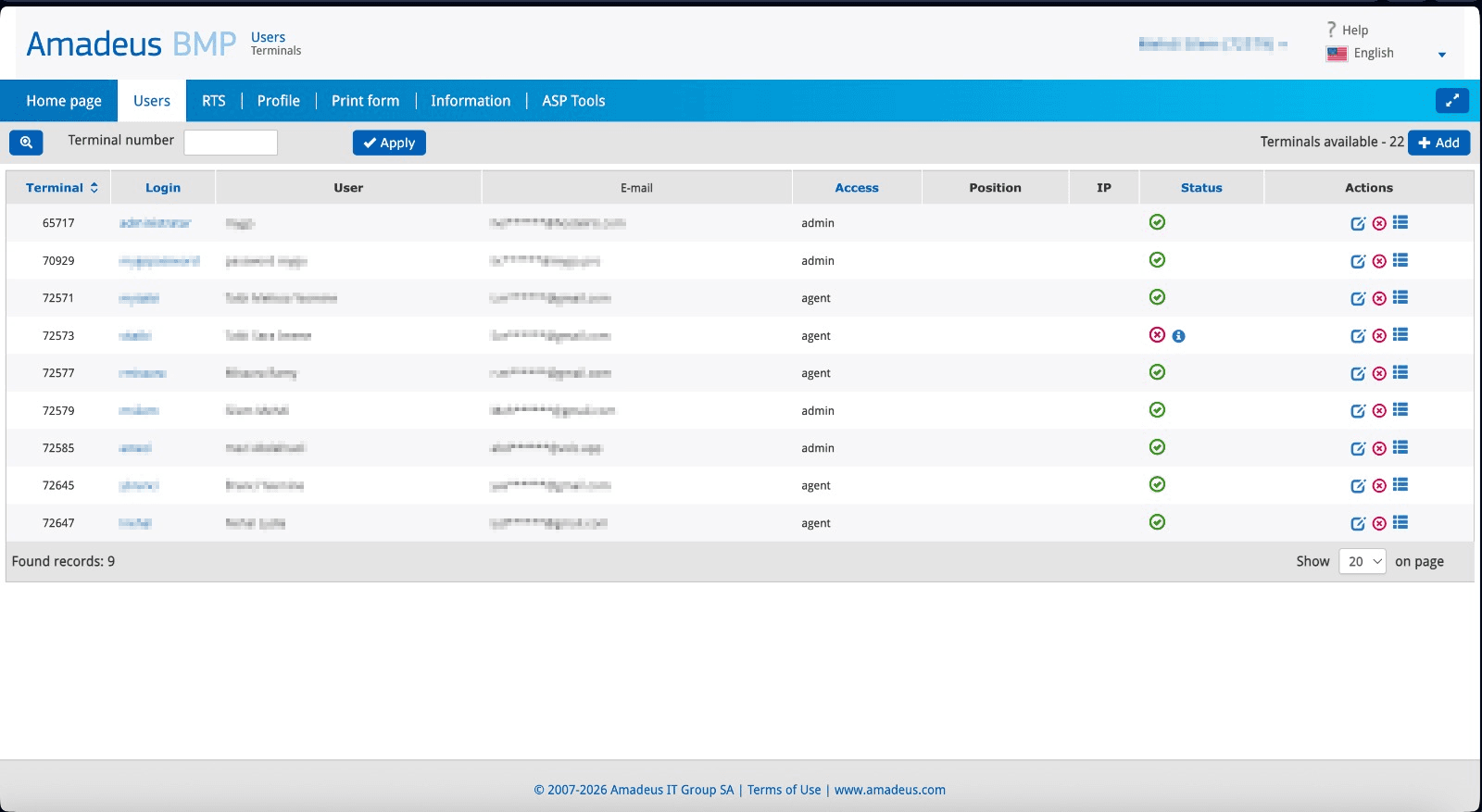Sort by the Access column header

click(857, 187)
